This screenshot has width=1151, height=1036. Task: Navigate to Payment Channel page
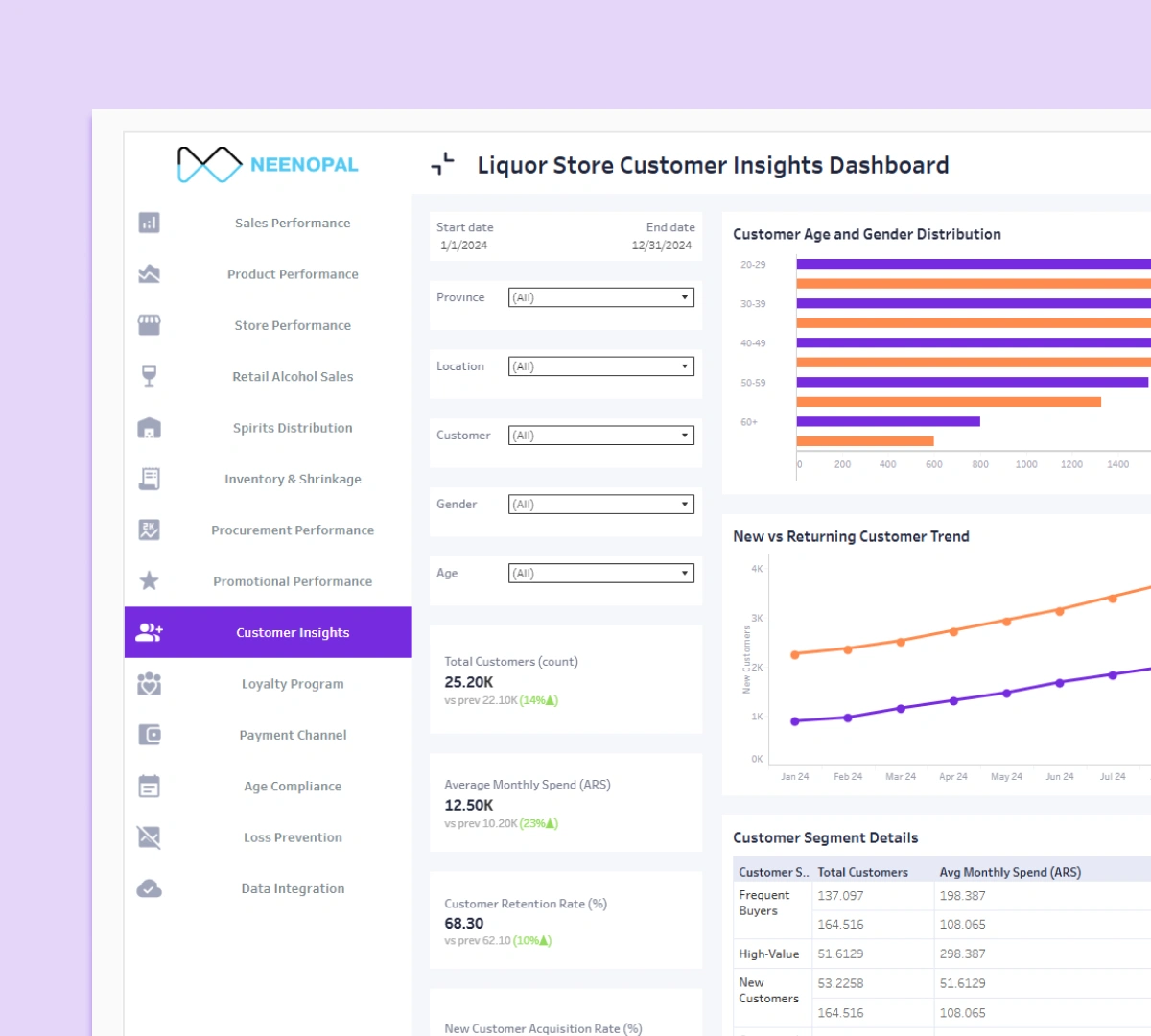coord(293,735)
